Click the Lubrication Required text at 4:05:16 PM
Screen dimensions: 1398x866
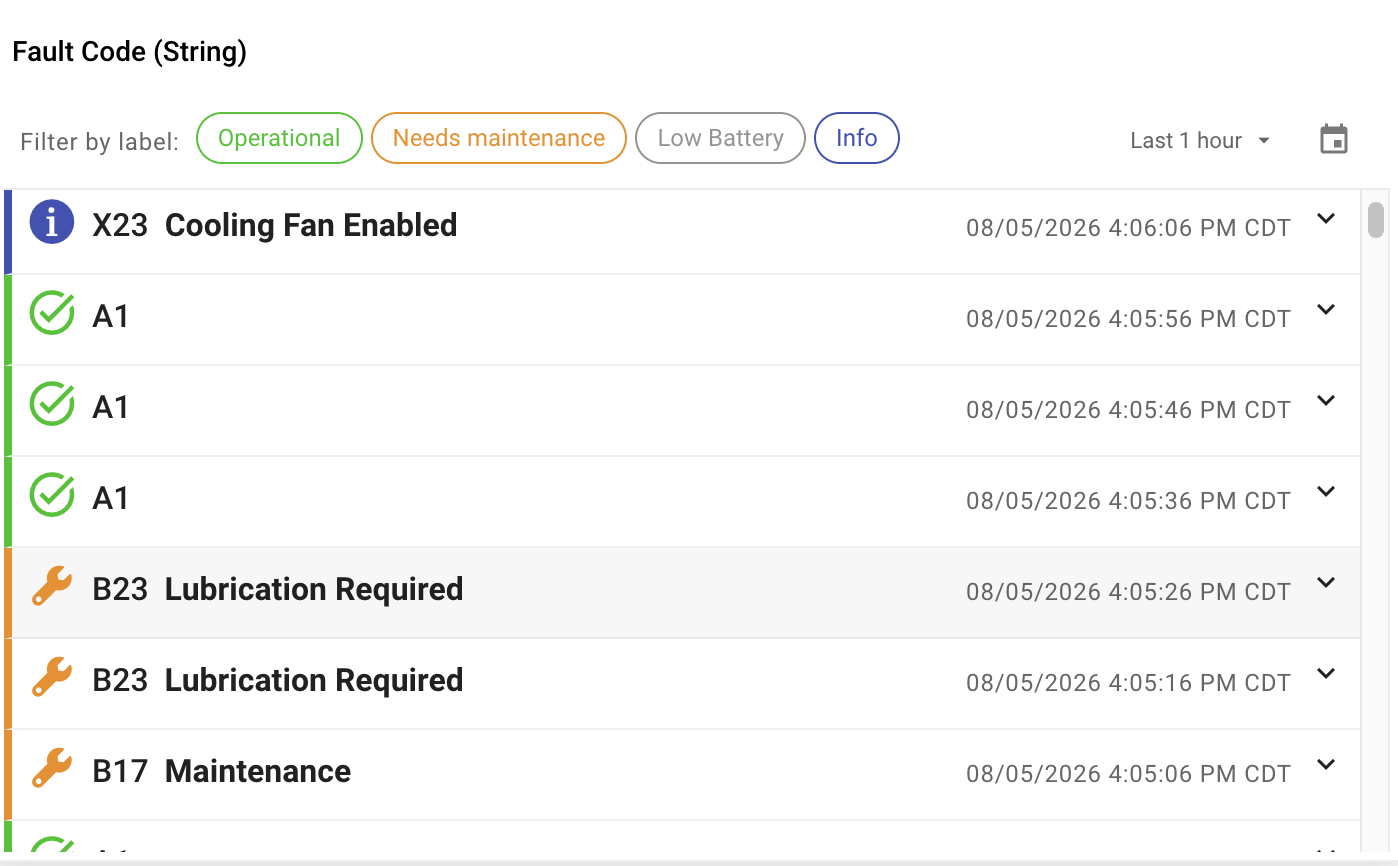pyautogui.click(x=314, y=680)
